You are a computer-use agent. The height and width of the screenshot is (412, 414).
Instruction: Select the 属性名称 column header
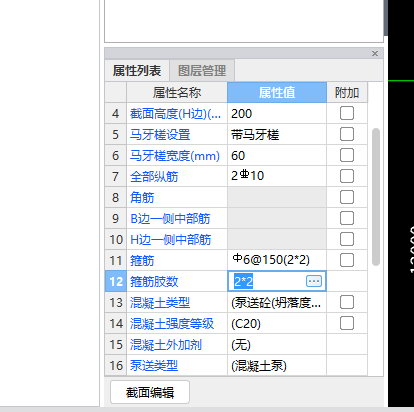tap(177, 92)
